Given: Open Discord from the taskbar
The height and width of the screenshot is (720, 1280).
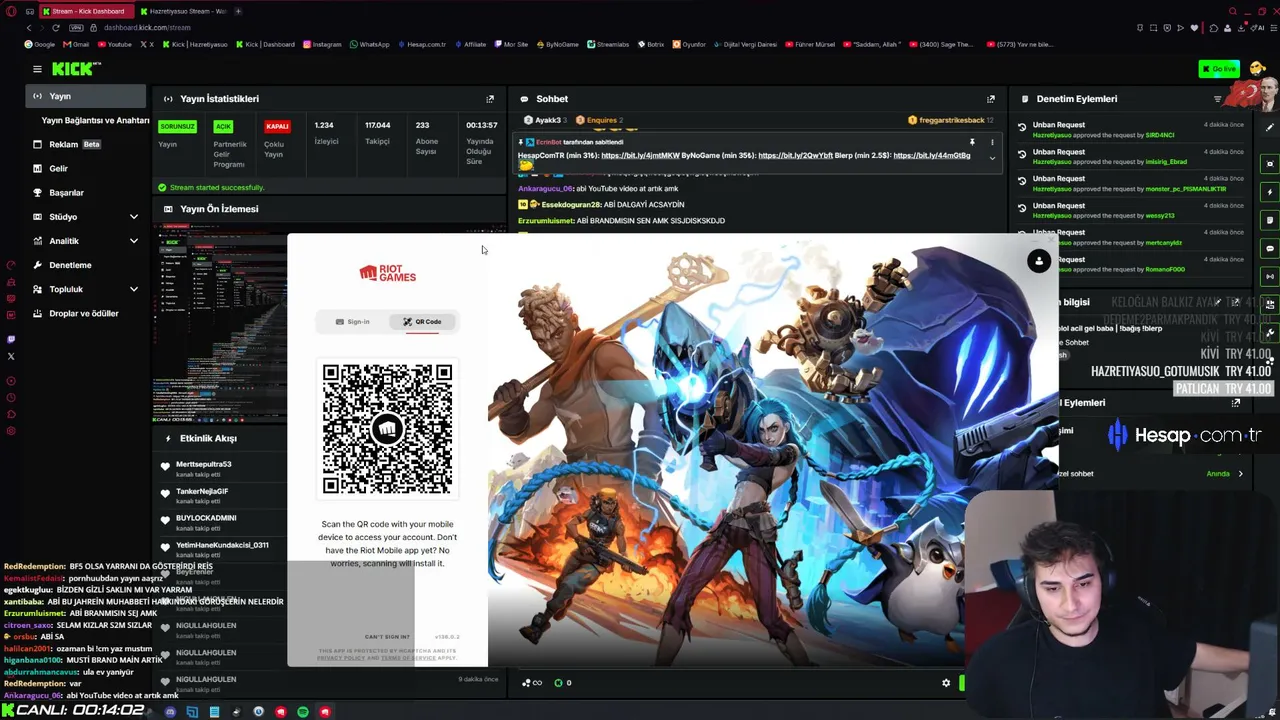Looking at the screenshot, I should (x=170, y=712).
